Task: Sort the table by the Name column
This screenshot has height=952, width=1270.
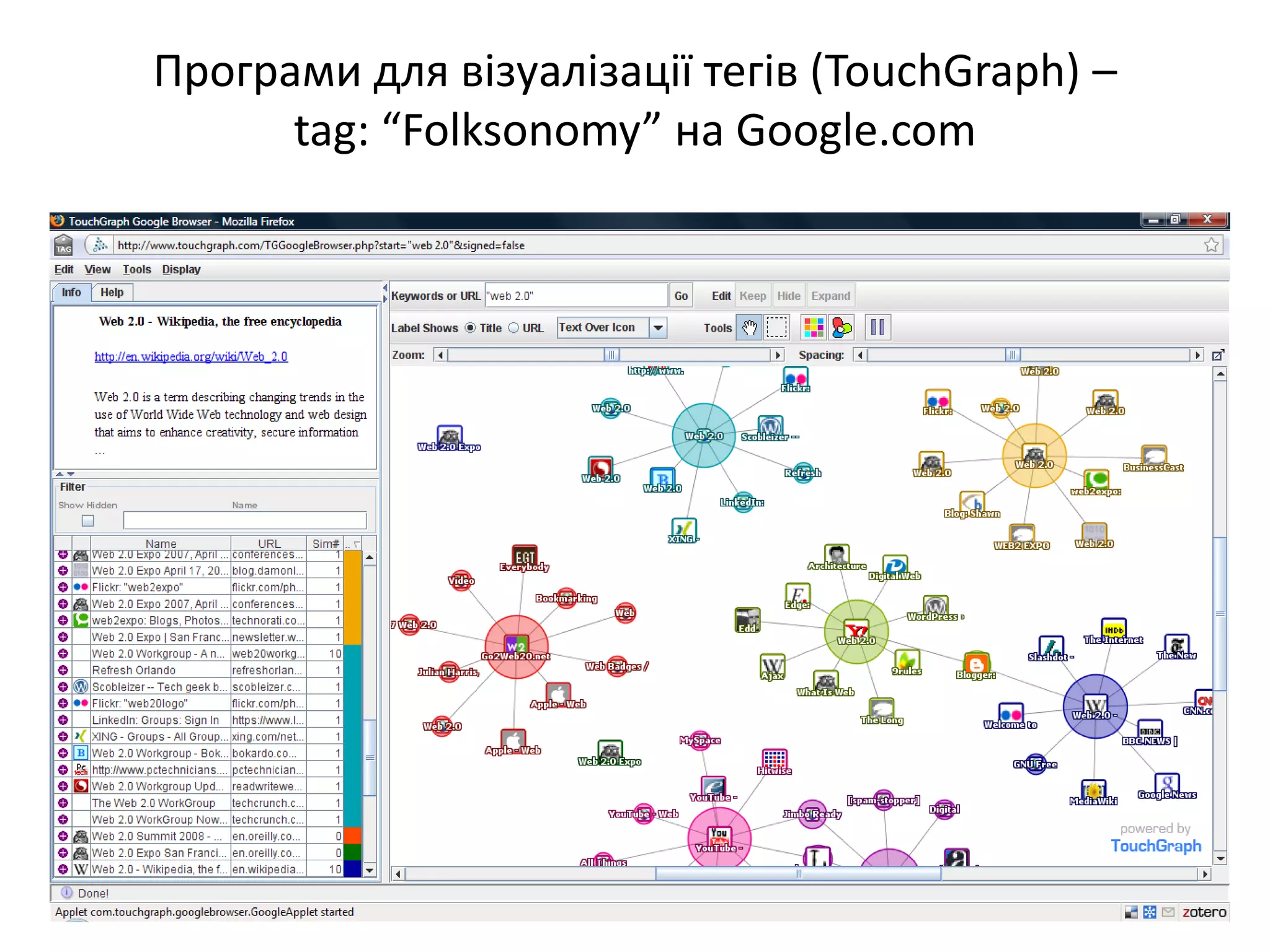Action: click(x=161, y=544)
